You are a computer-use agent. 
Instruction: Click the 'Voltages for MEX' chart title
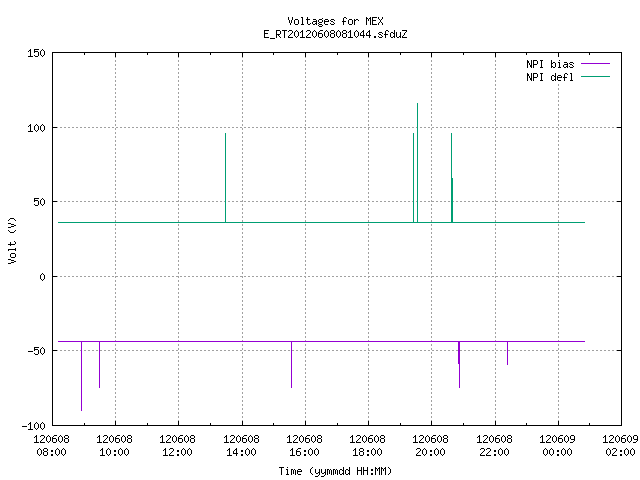click(335, 21)
